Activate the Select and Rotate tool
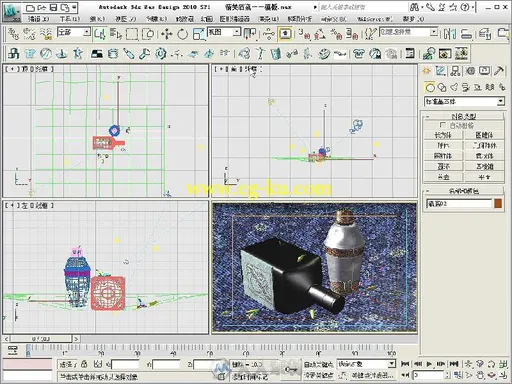This screenshot has height=384, width=512. [182, 34]
